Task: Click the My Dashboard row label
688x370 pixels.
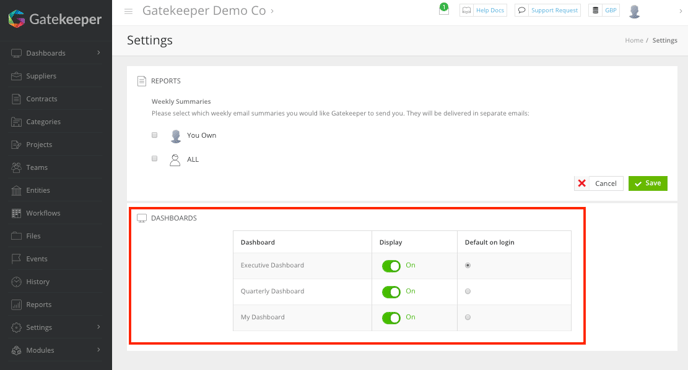Action: (262, 317)
